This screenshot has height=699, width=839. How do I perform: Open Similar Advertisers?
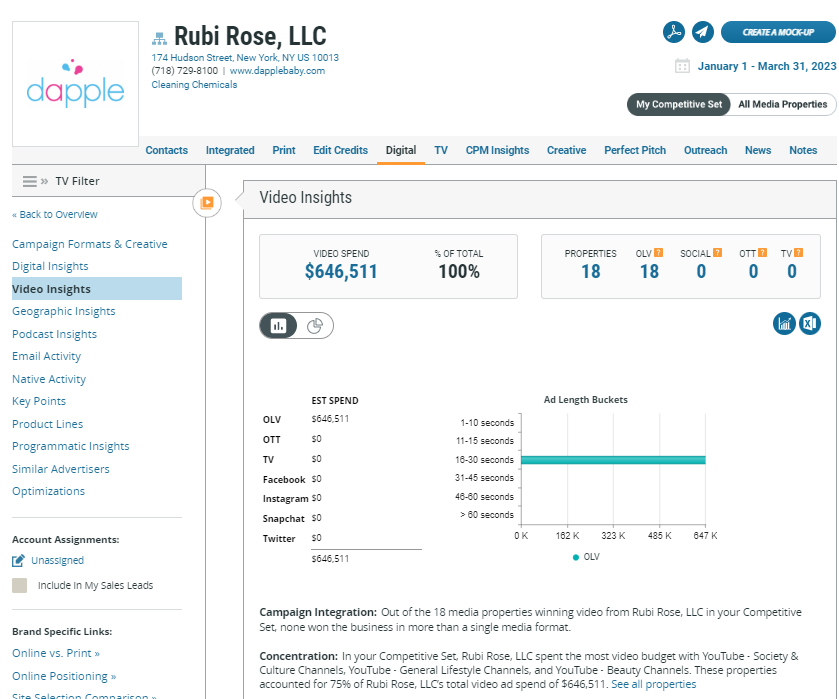[x=60, y=469]
